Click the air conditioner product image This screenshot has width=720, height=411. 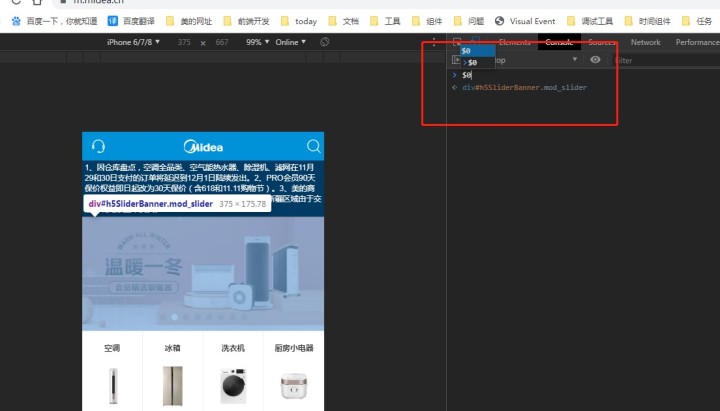(x=113, y=386)
